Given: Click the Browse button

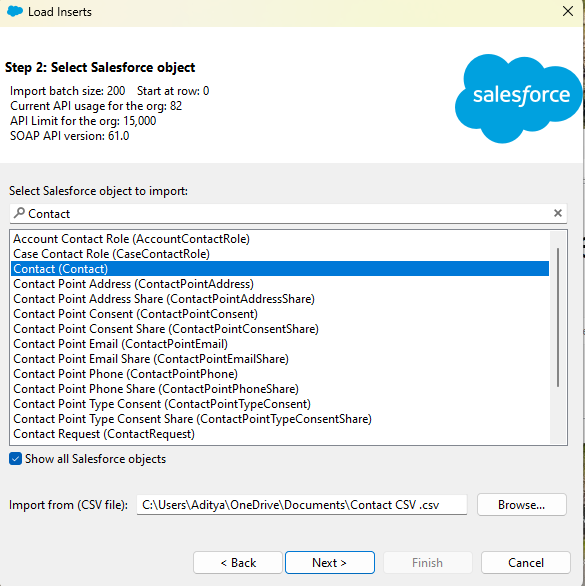Looking at the screenshot, I should click(521, 505).
